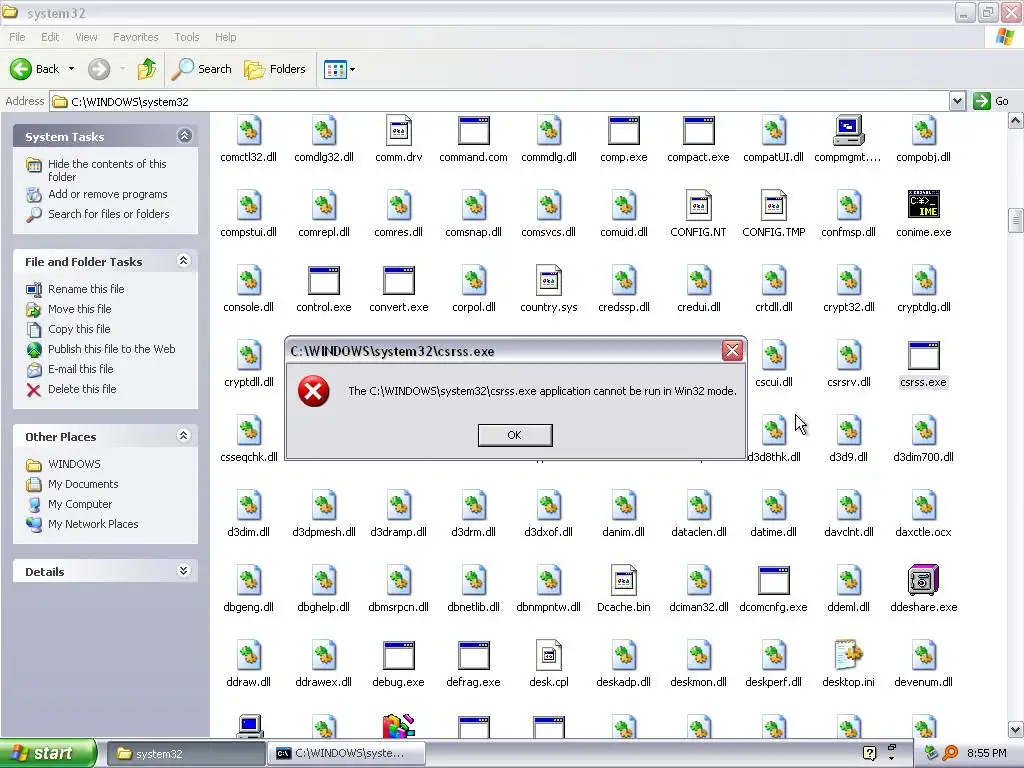
Task: Select the desktop.ini file icon
Action: tap(848, 655)
